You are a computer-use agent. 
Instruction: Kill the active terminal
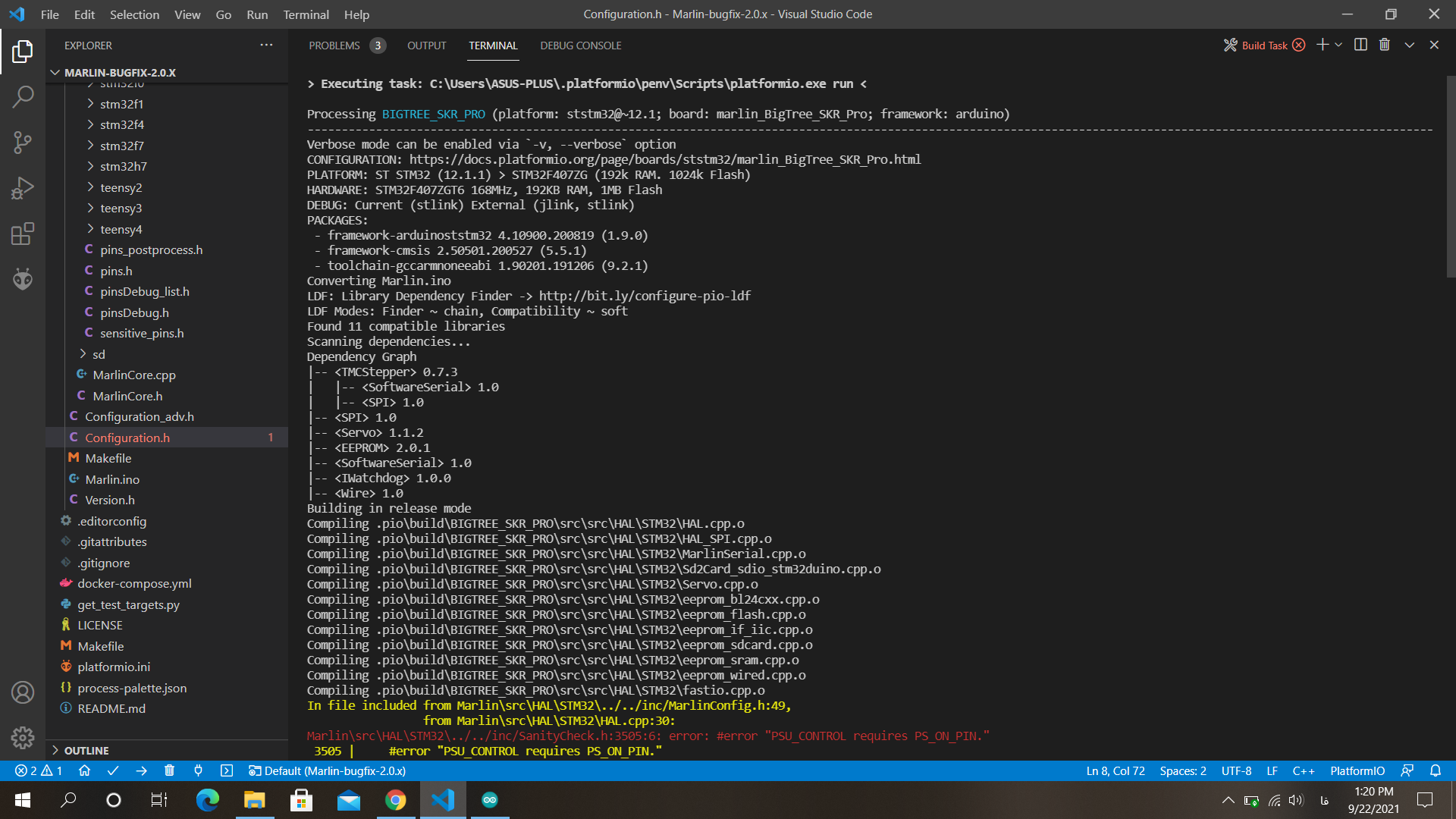click(x=1384, y=45)
